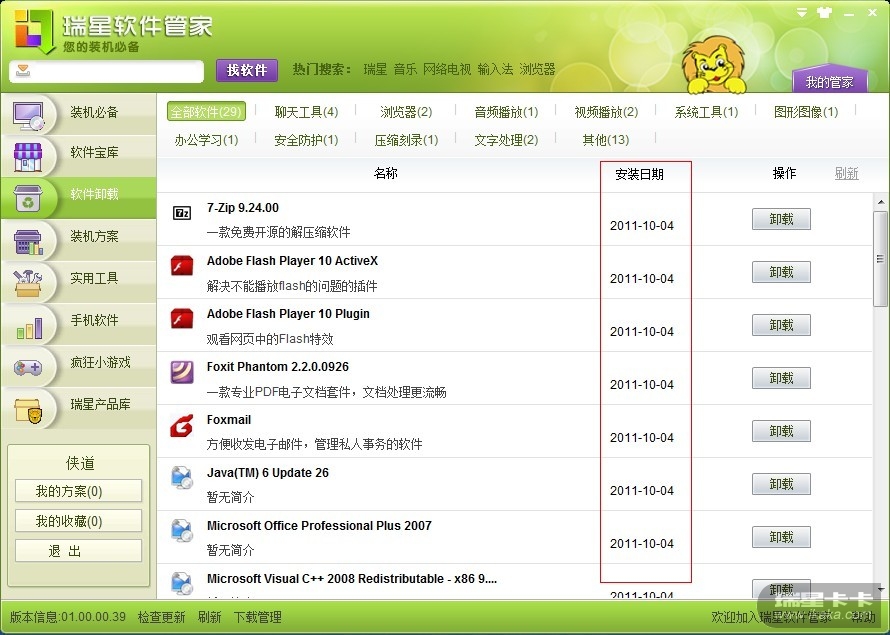Screen dimensions: 890x635
Task: Open the 视频播放(2) category
Action: [x=606, y=112]
